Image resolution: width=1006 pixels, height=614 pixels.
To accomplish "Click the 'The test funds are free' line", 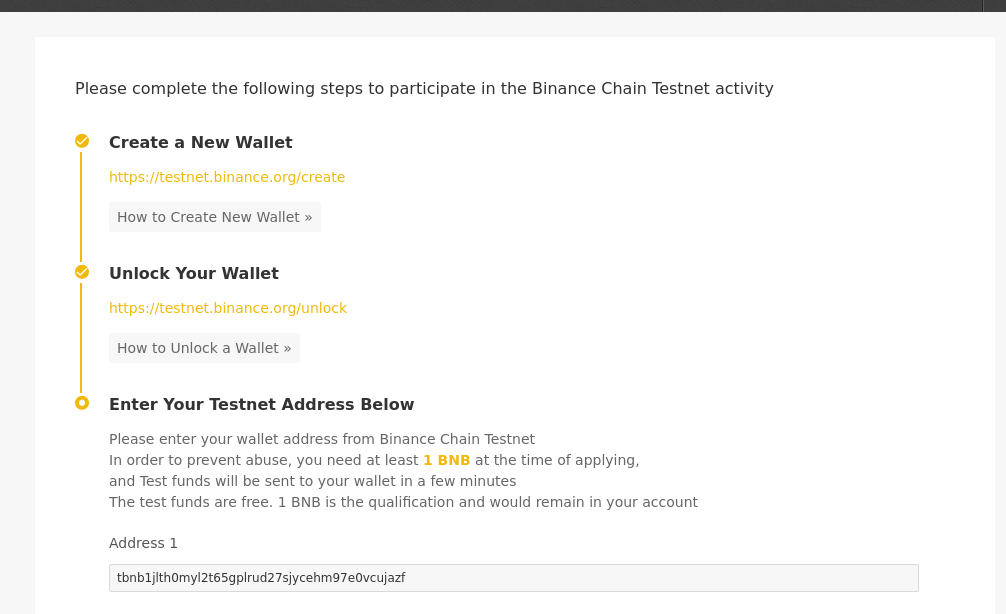I will (403, 502).
